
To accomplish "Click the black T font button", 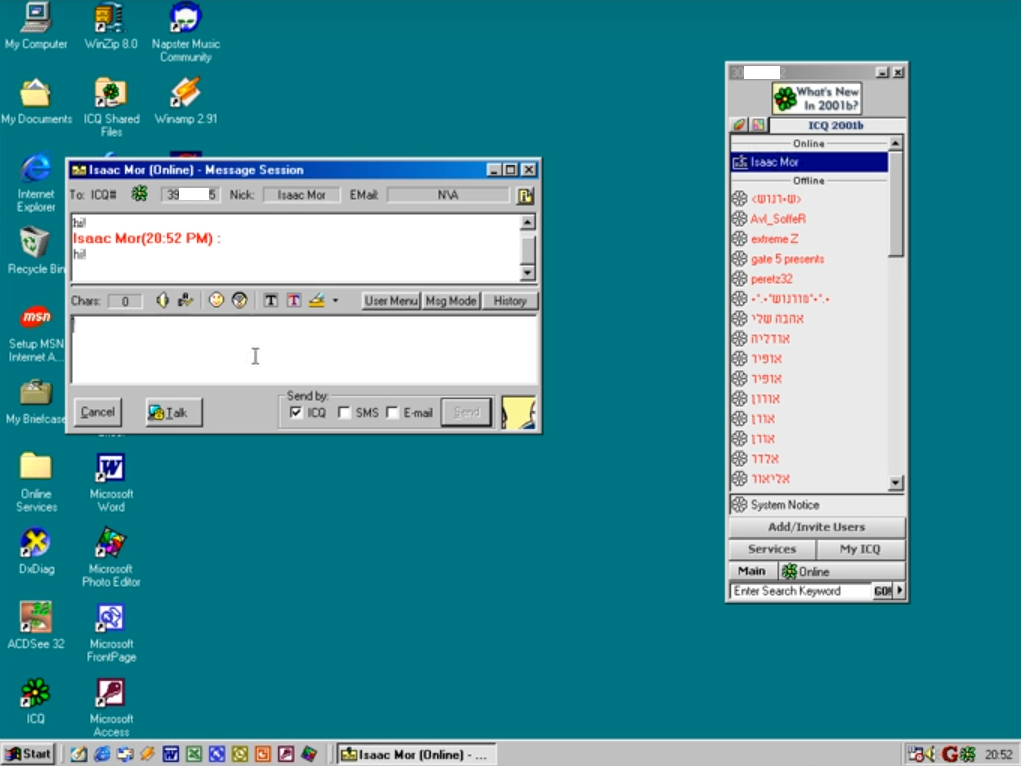I will point(271,300).
